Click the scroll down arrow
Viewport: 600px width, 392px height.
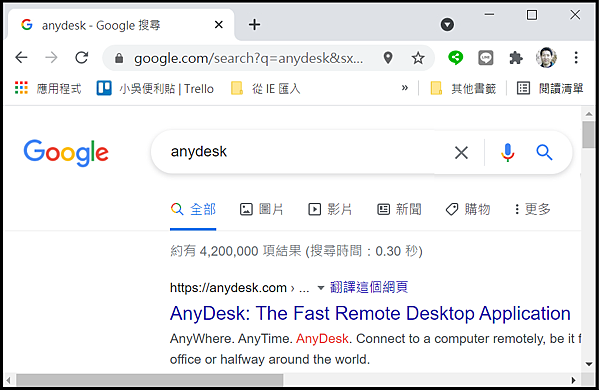pyautogui.click(x=589, y=364)
